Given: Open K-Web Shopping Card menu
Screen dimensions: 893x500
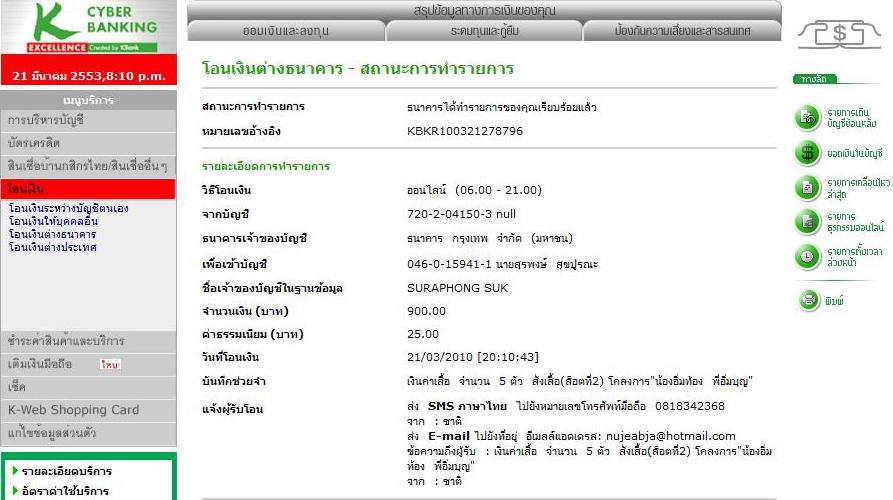Looking at the screenshot, I should click(x=88, y=409).
